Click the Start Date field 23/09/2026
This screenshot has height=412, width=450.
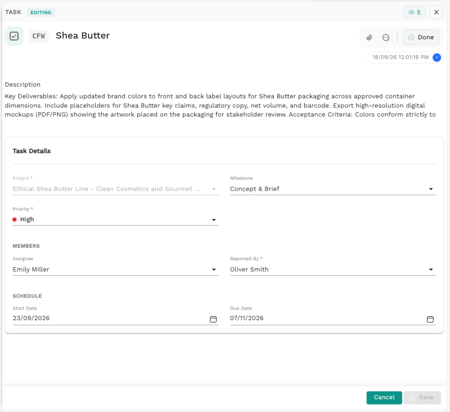tap(115, 318)
